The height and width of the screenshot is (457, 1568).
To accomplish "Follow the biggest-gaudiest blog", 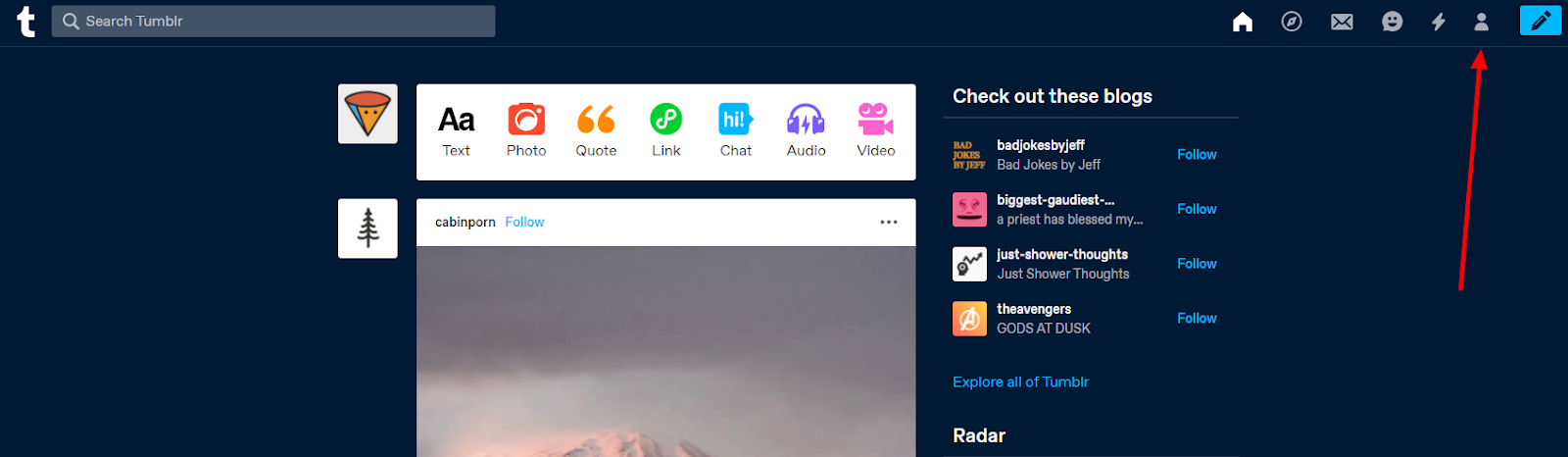I will 1197,209.
